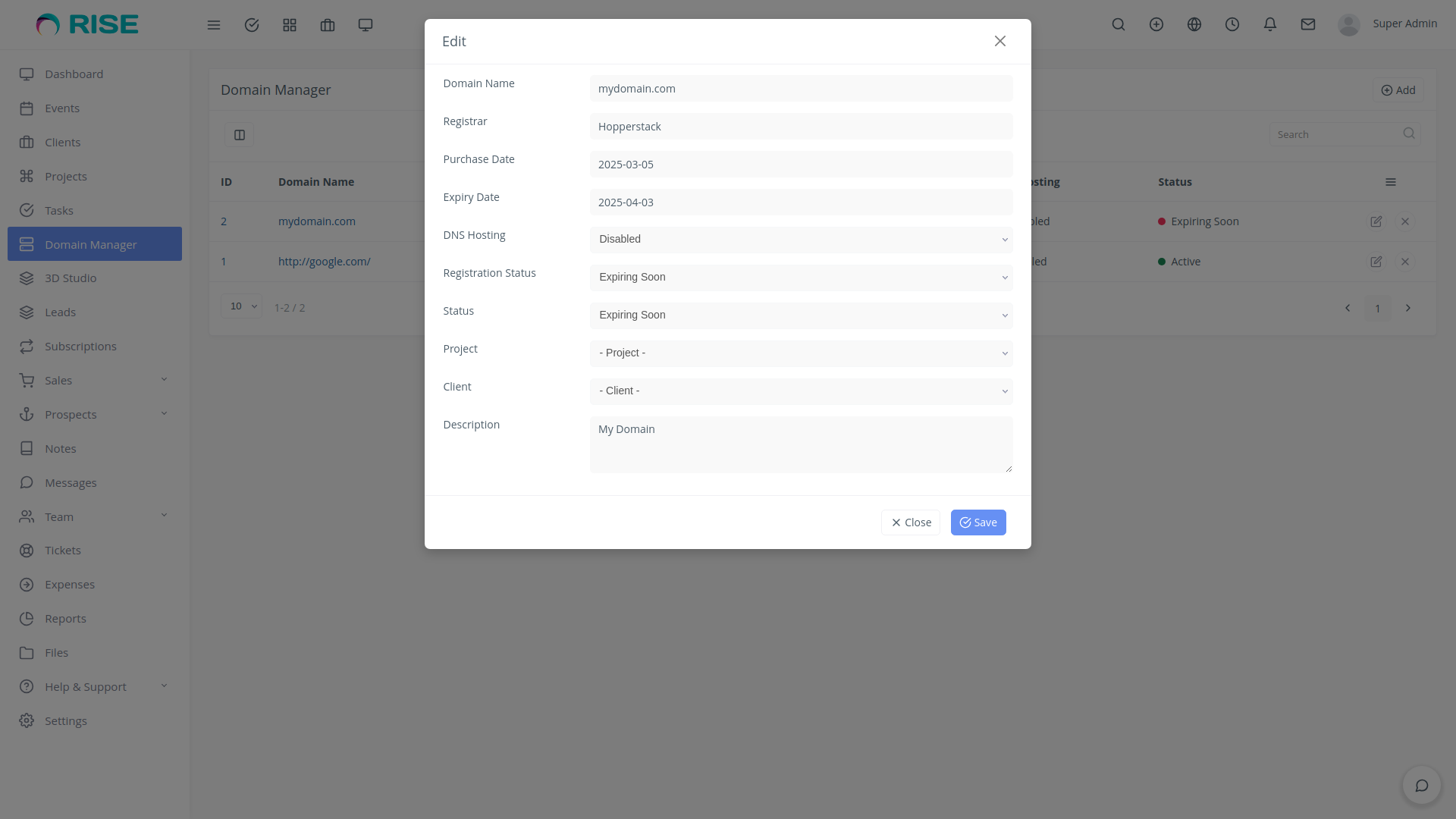
Task: Click the monitor icon next to briefcase
Action: click(x=366, y=24)
